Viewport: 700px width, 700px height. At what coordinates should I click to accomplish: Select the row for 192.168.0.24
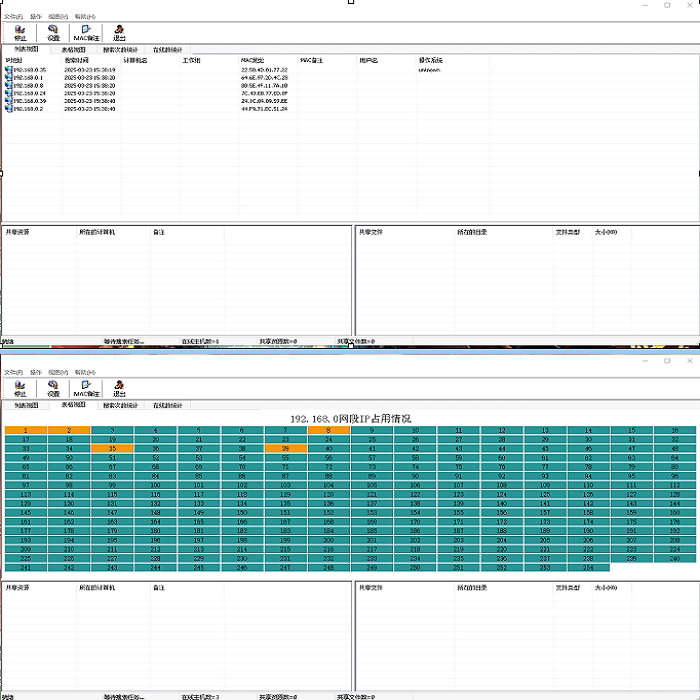point(246,93)
